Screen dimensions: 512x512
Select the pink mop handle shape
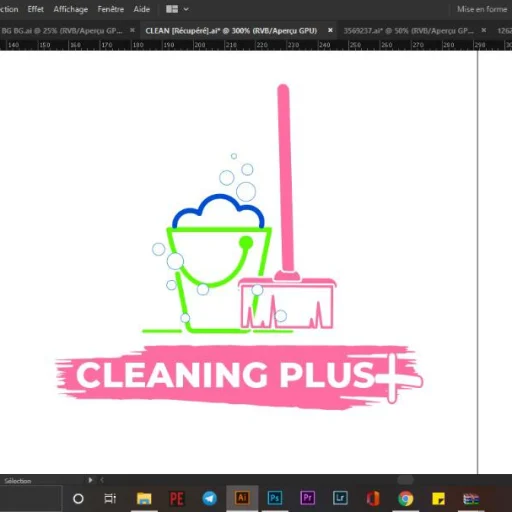(x=286, y=177)
